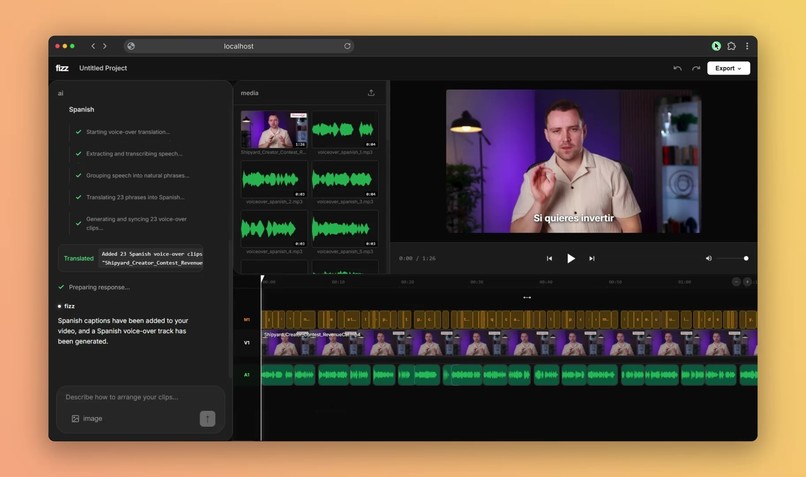
Task: Select the A1 audio track label
Action: click(247, 375)
